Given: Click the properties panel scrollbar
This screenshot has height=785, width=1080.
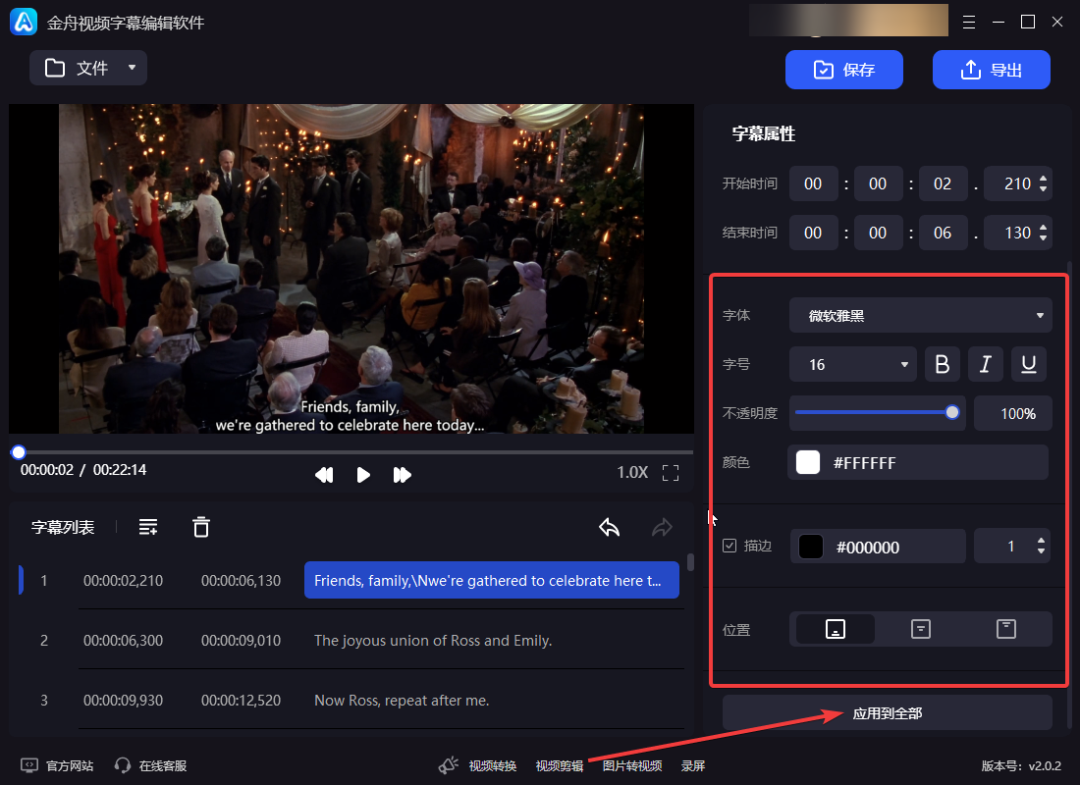Looking at the screenshot, I should click(1069, 496).
